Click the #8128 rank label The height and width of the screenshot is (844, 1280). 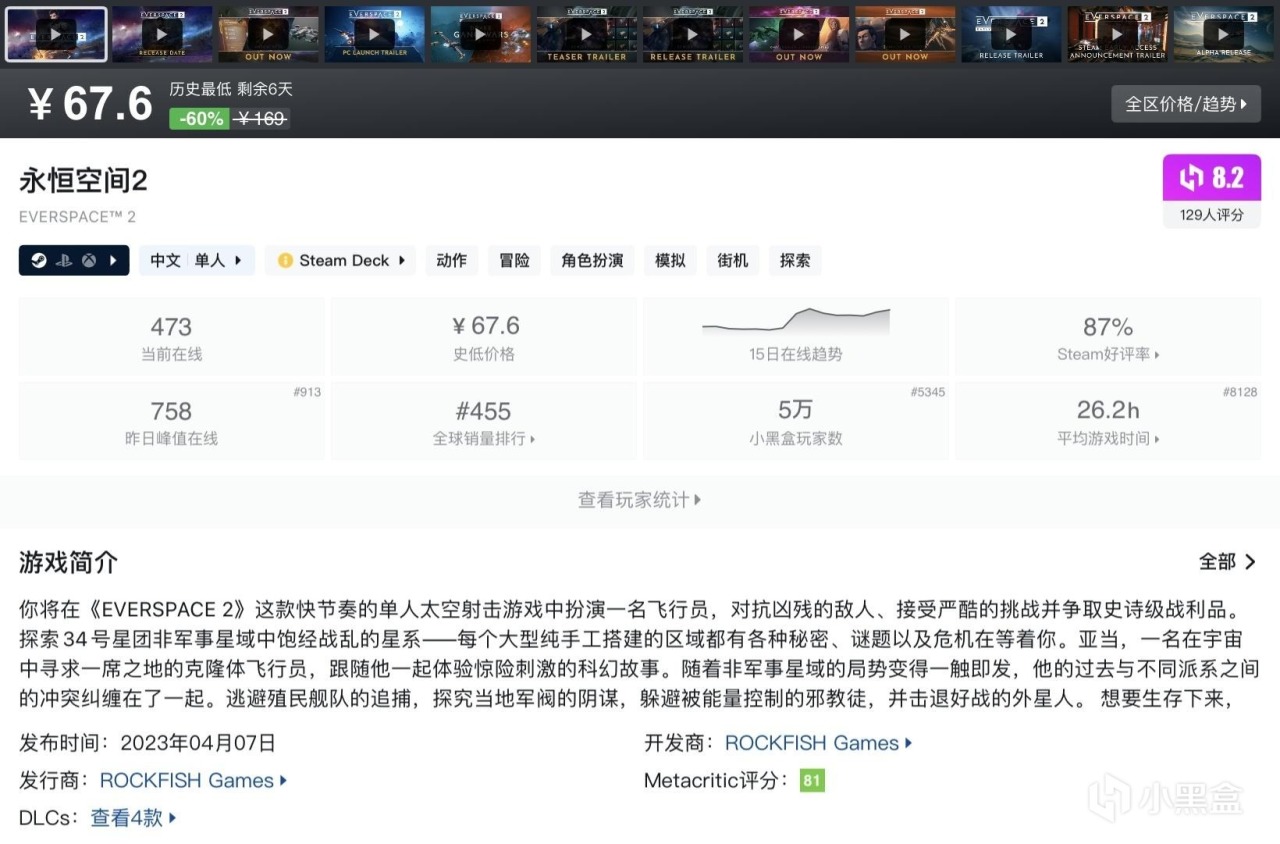[1240, 392]
